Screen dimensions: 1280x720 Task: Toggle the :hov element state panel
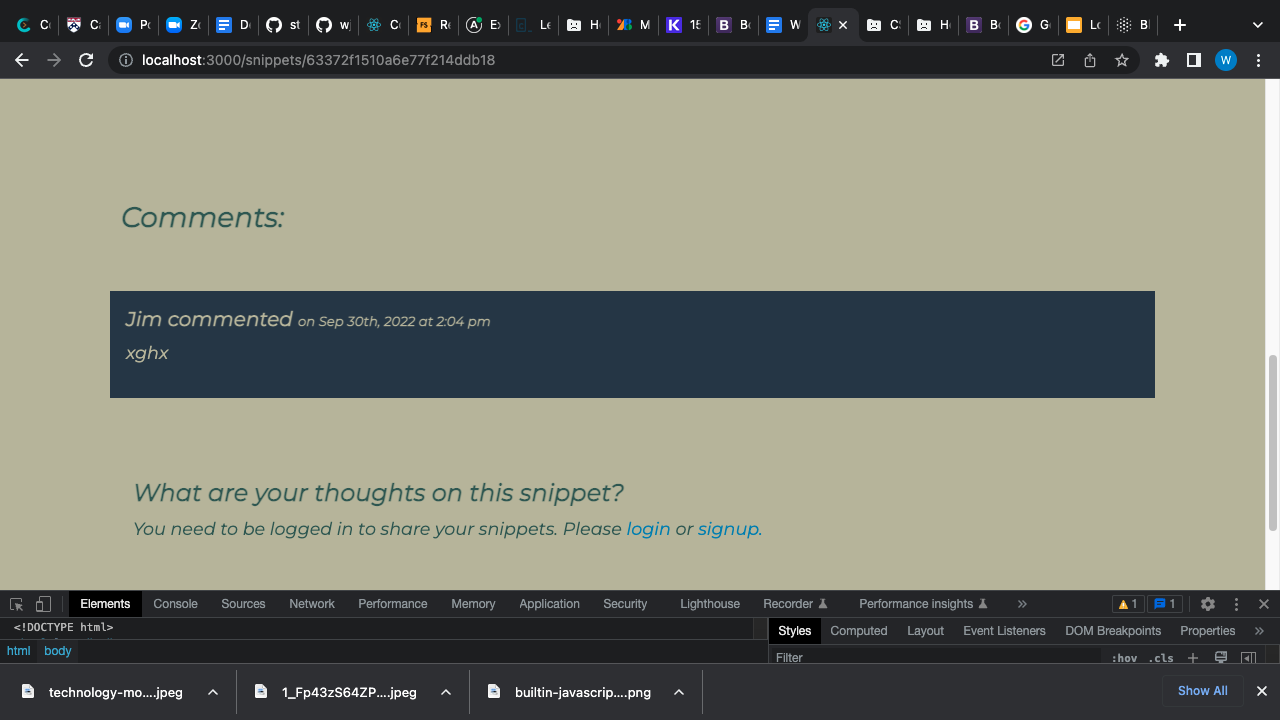[x=1124, y=658]
